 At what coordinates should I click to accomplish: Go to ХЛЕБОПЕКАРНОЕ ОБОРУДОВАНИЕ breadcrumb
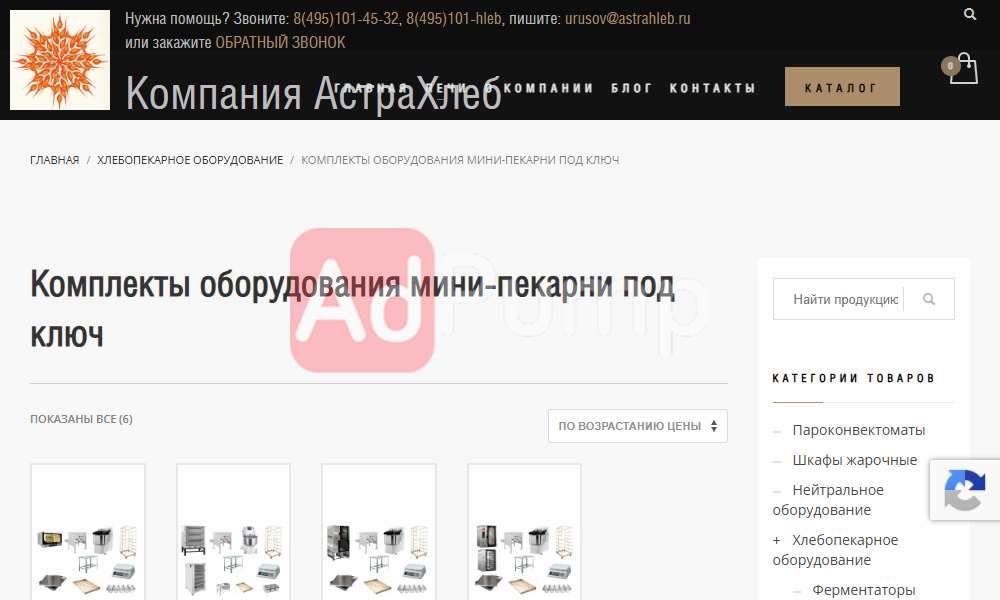click(190, 160)
